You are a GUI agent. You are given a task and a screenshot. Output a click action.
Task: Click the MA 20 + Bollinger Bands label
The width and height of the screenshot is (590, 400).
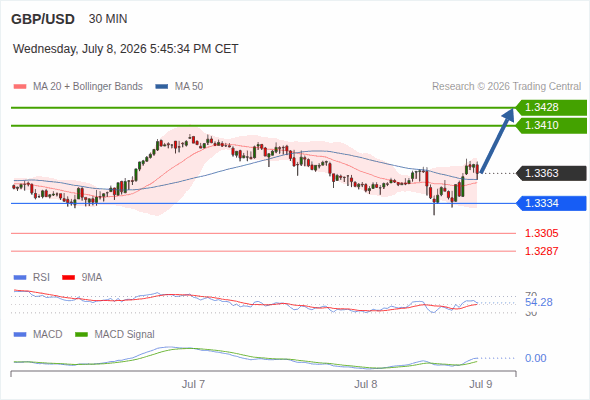[88, 87]
